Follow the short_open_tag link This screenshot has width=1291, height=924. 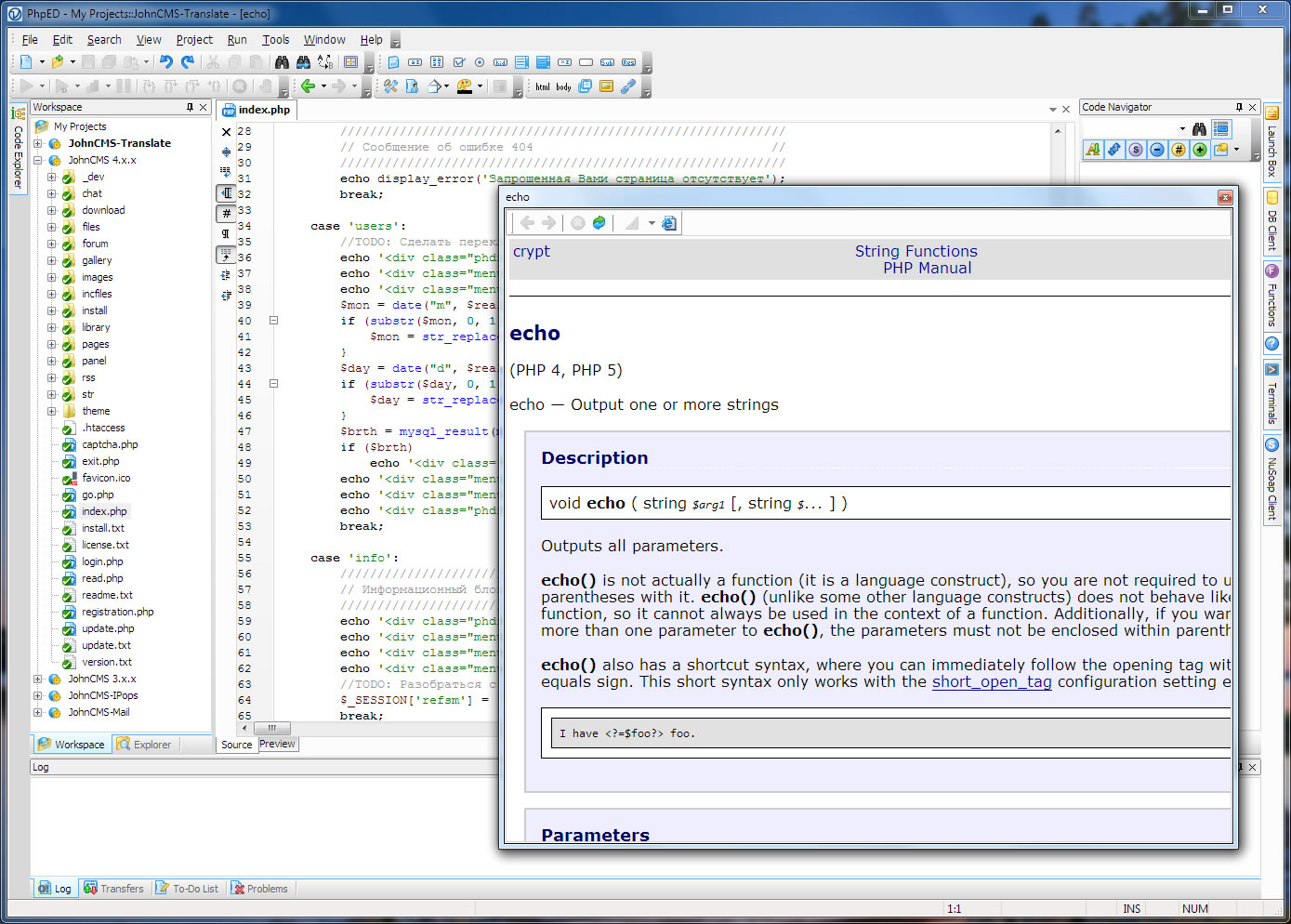tap(992, 682)
